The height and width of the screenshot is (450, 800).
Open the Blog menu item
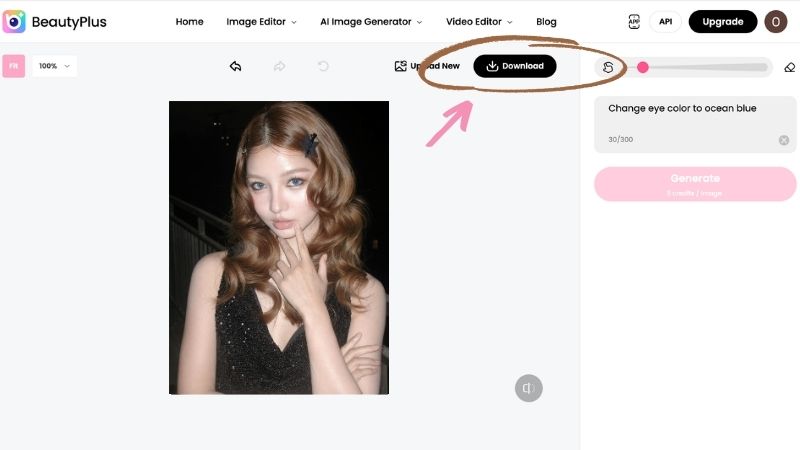pos(546,21)
